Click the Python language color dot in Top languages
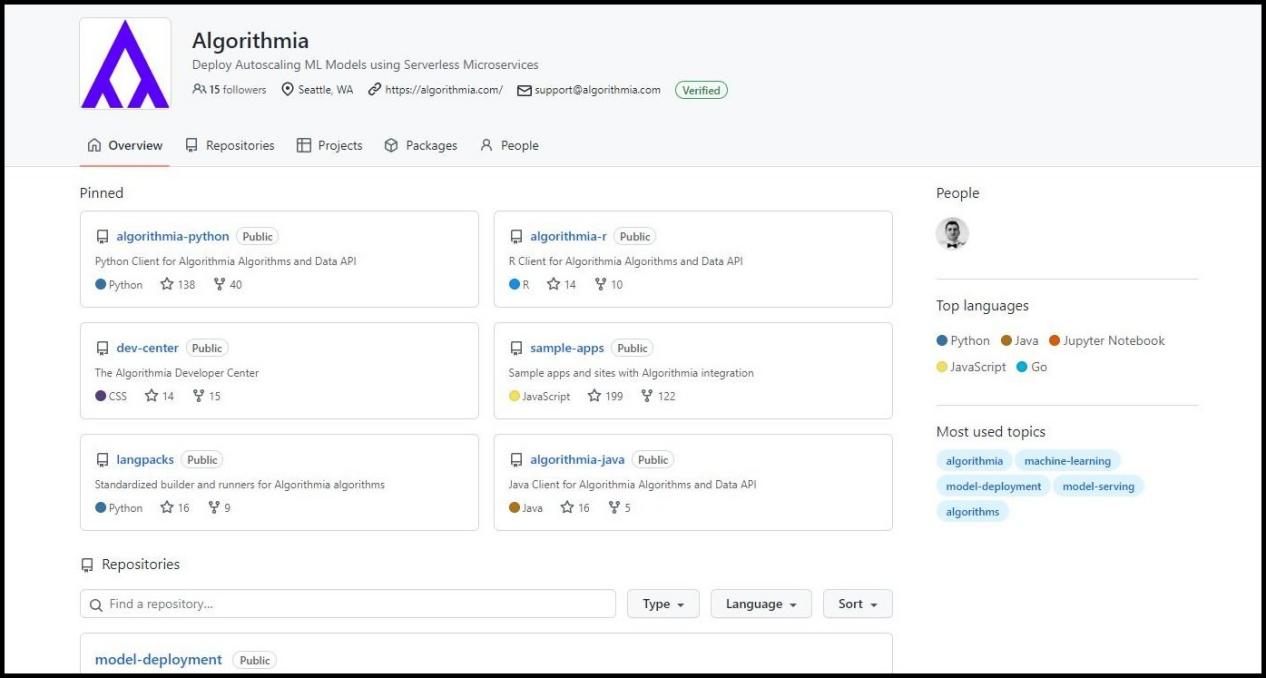1266x678 pixels. coord(942,341)
